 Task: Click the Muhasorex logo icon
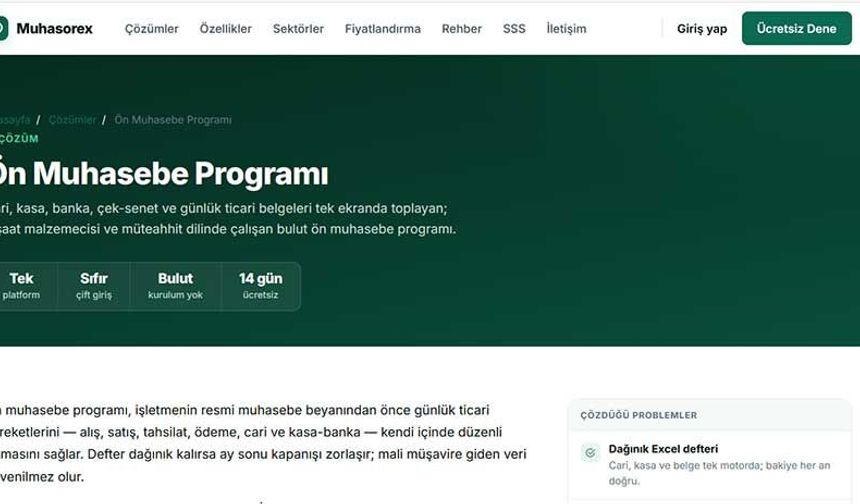3,29
